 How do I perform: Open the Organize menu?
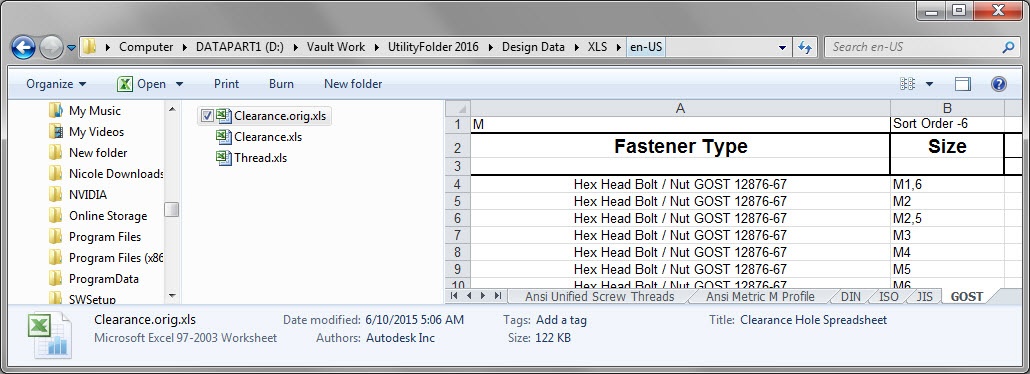(56, 84)
